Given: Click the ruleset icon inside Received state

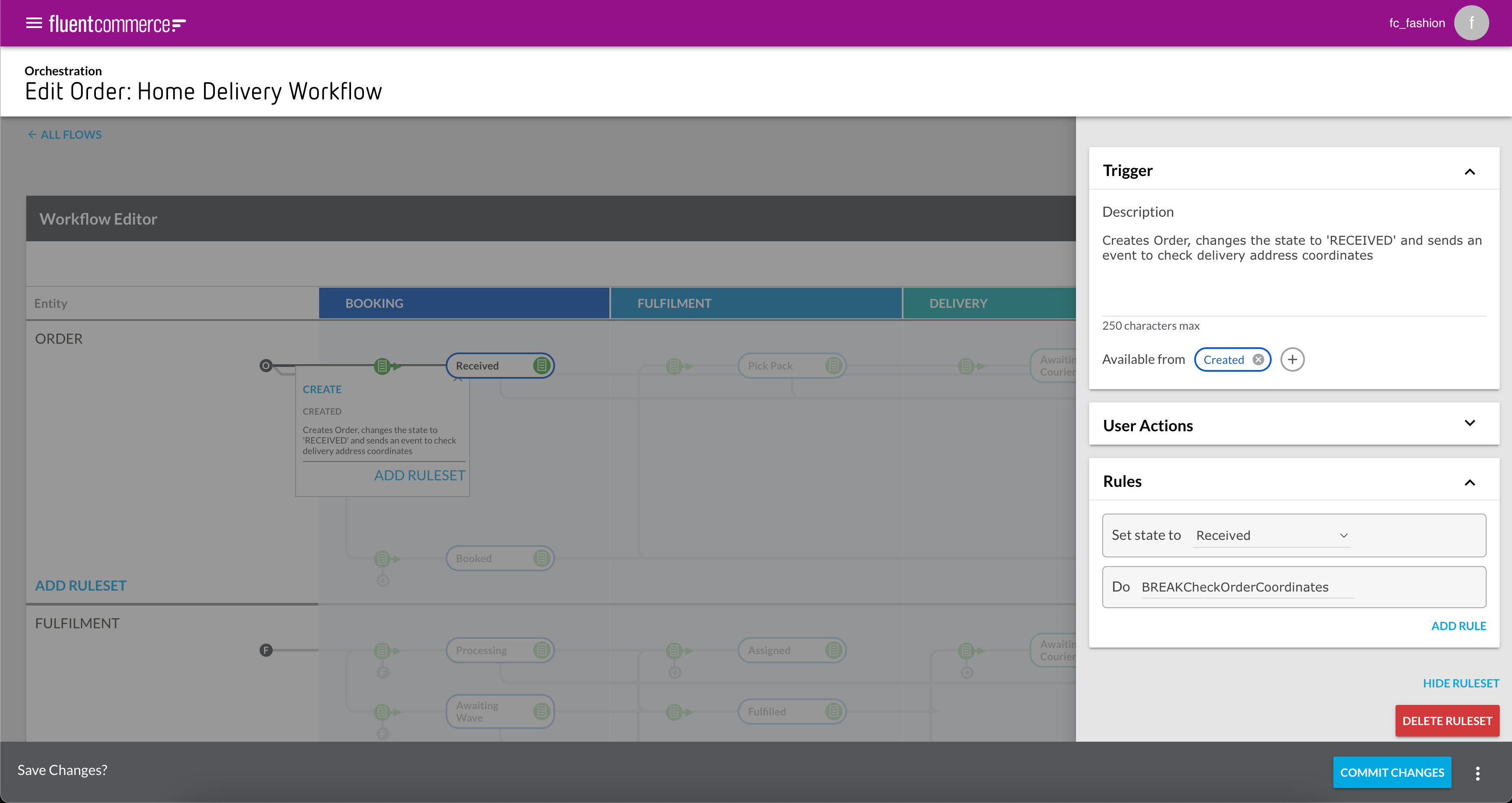Looking at the screenshot, I should 541,366.
